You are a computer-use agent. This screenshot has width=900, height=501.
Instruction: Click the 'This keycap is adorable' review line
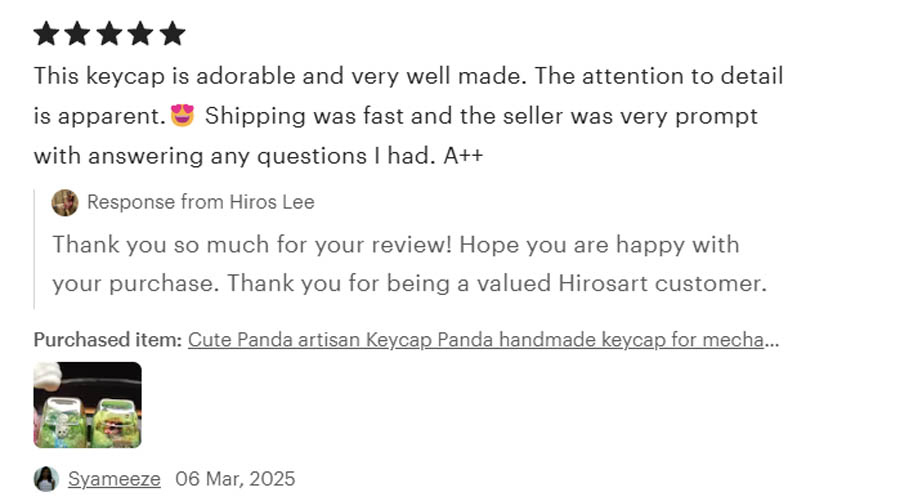tap(408, 76)
